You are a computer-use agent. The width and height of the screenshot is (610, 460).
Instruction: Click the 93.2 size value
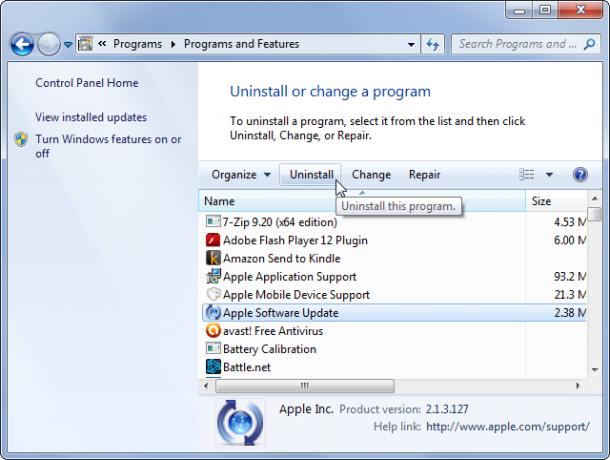pos(570,277)
